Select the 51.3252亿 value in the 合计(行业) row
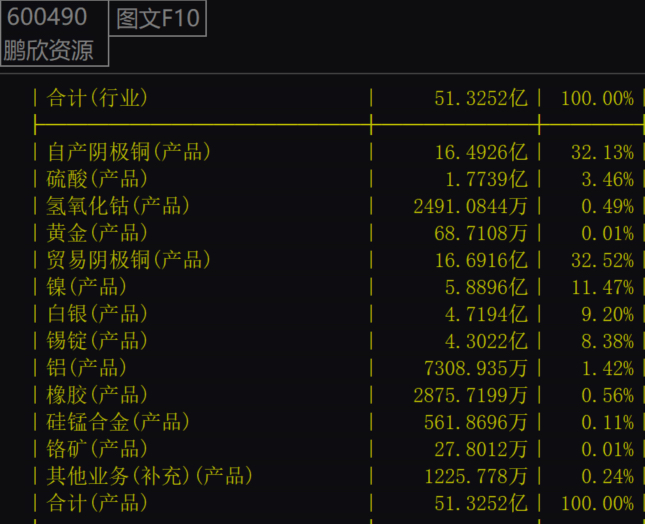The height and width of the screenshot is (524, 645). tap(480, 99)
